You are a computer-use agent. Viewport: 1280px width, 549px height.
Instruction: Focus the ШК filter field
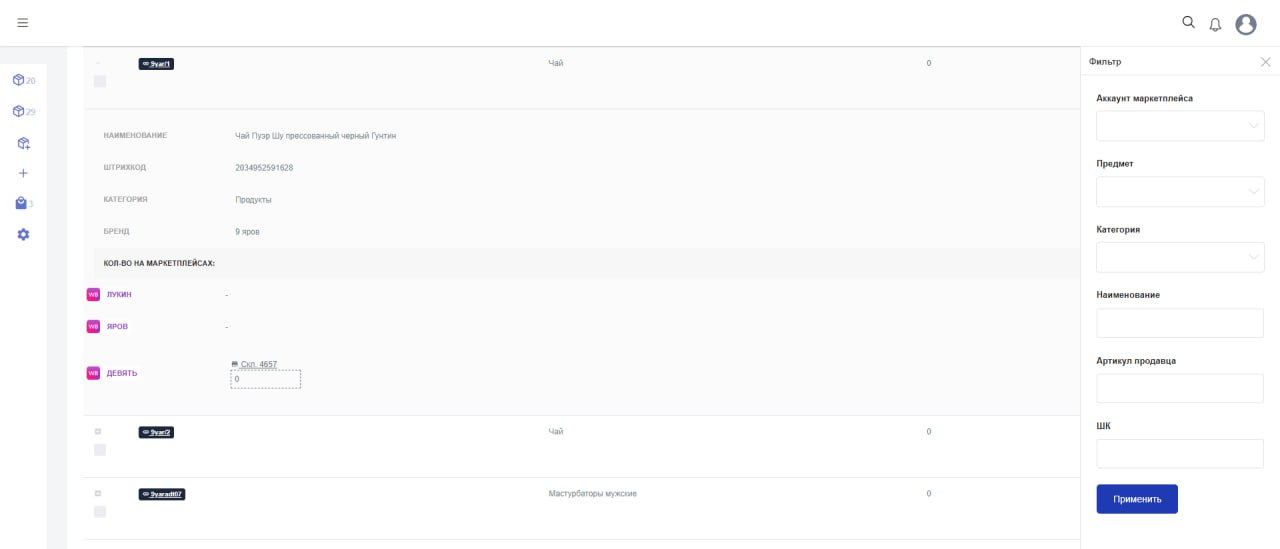(1180, 454)
